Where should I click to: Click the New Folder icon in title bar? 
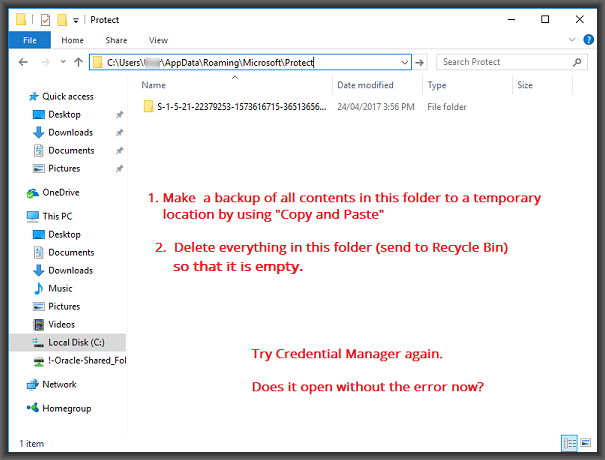click(x=62, y=19)
